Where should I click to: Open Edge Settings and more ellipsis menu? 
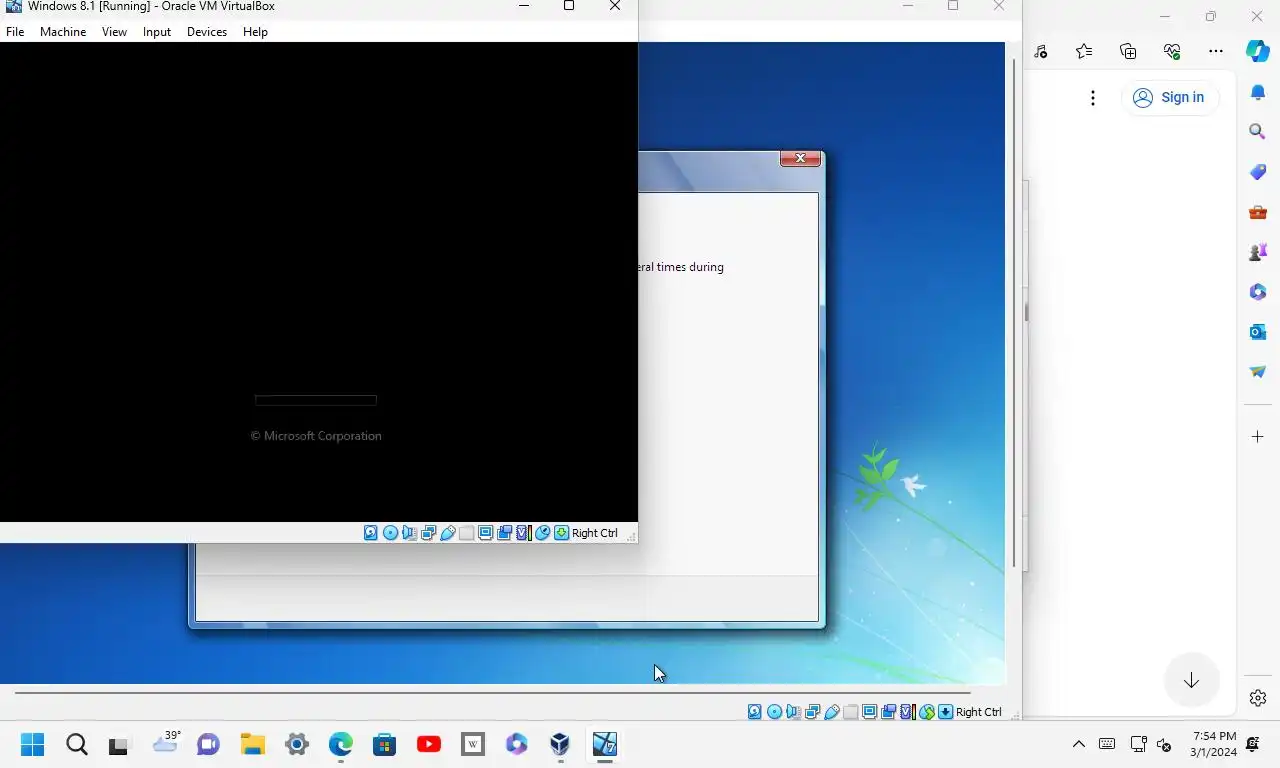click(1216, 52)
